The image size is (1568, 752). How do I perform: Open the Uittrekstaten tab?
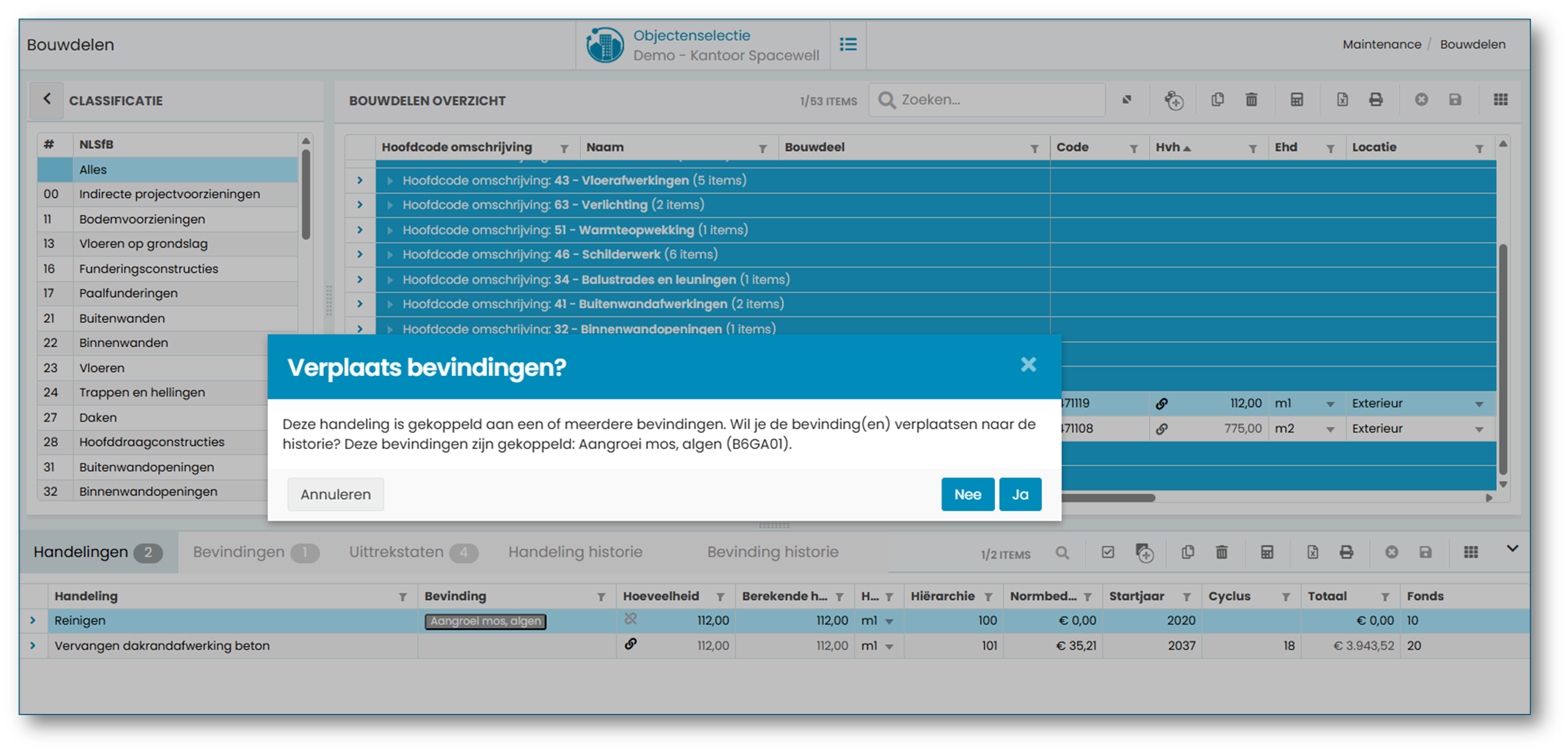point(413,552)
